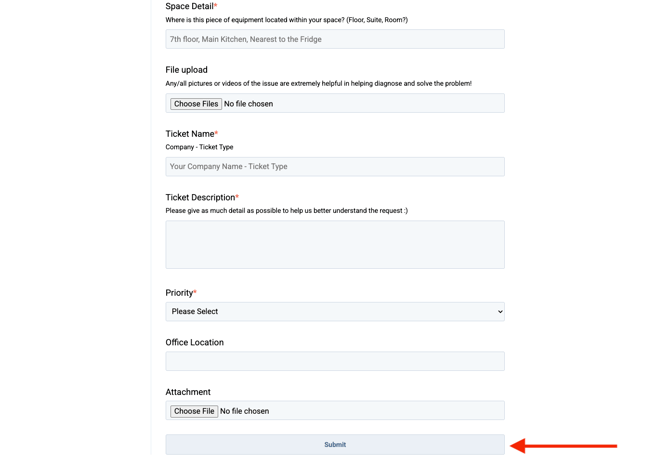Click inside the Ticket Description text area
Image resolution: width=670 pixels, height=459 pixels.
click(x=335, y=244)
